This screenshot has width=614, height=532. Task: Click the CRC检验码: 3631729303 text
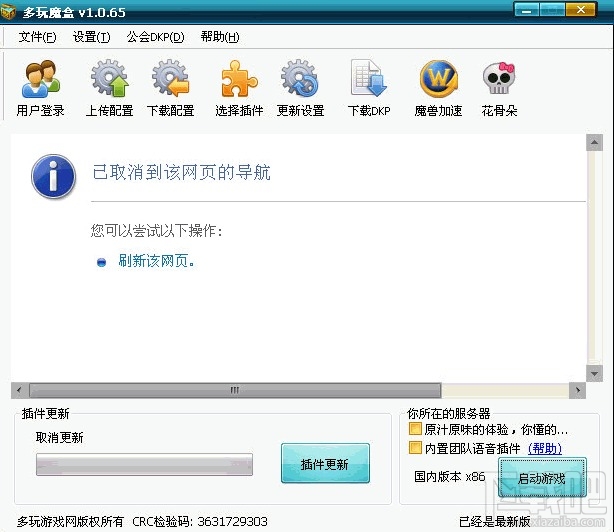(x=200, y=521)
